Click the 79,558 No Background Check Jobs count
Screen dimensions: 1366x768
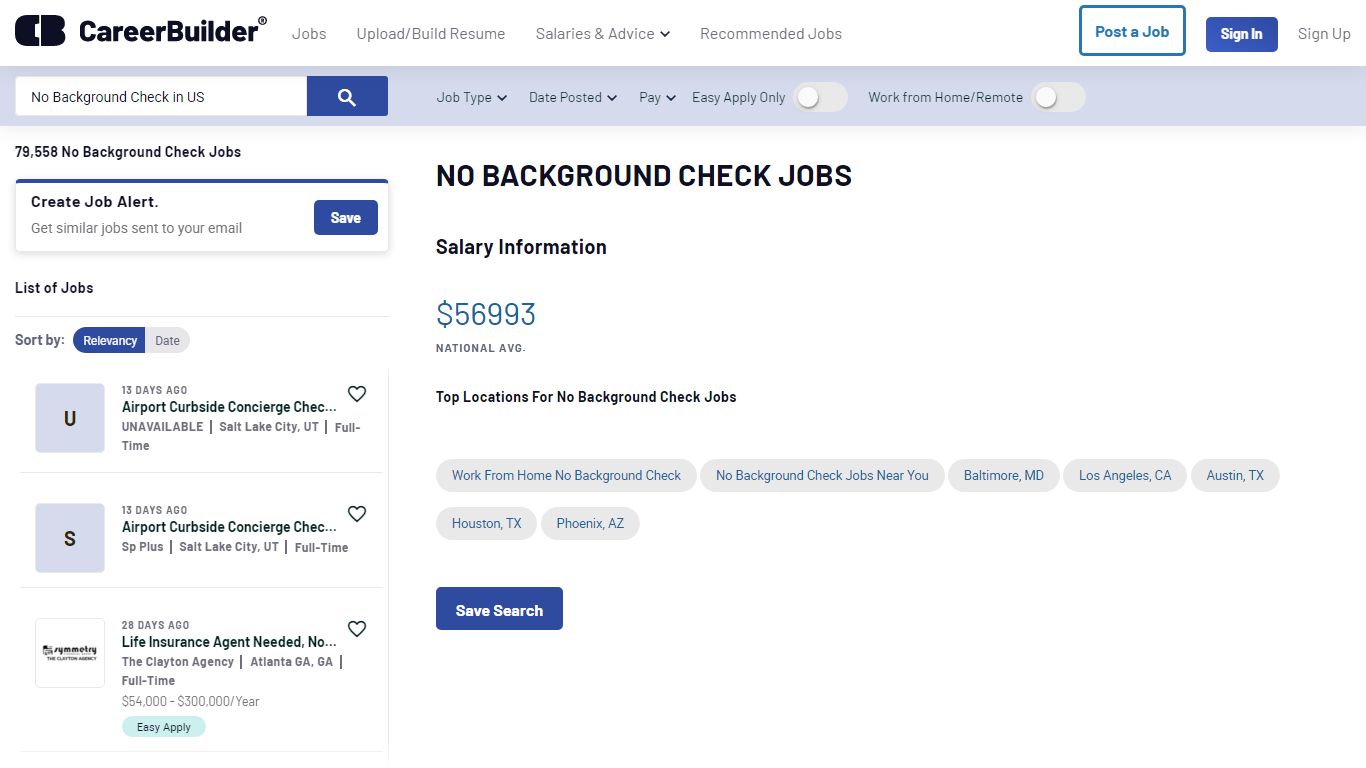[128, 152]
